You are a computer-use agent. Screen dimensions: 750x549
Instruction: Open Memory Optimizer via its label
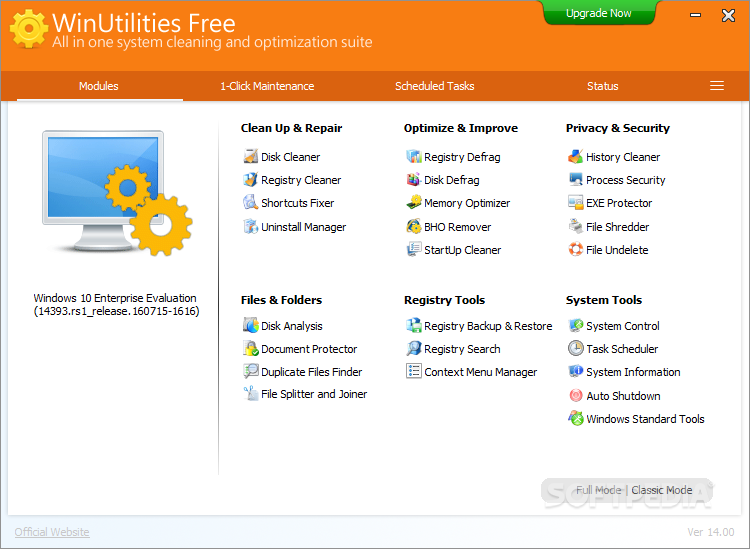pyautogui.click(x=467, y=203)
